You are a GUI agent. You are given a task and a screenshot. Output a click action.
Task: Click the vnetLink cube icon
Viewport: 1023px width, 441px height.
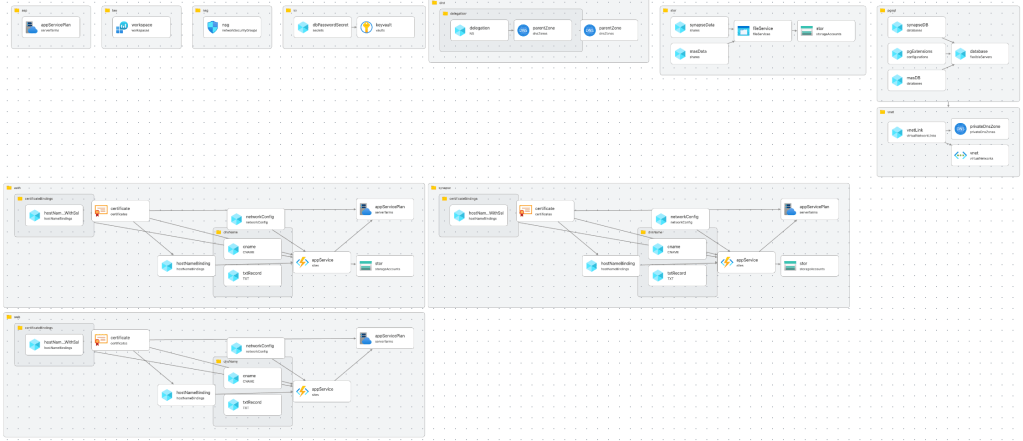896,133
